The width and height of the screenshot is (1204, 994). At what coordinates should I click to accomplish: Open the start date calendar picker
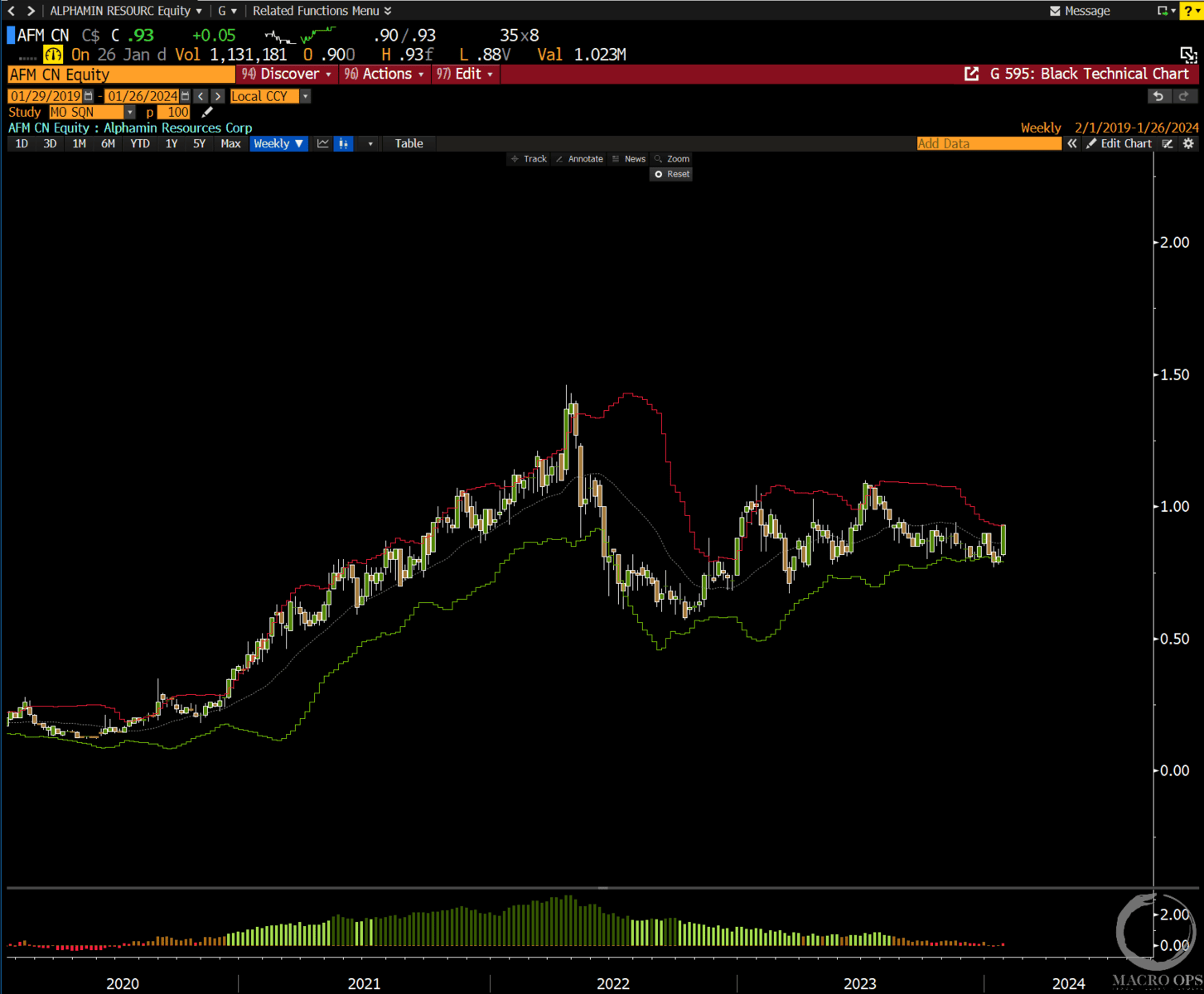[89, 96]
